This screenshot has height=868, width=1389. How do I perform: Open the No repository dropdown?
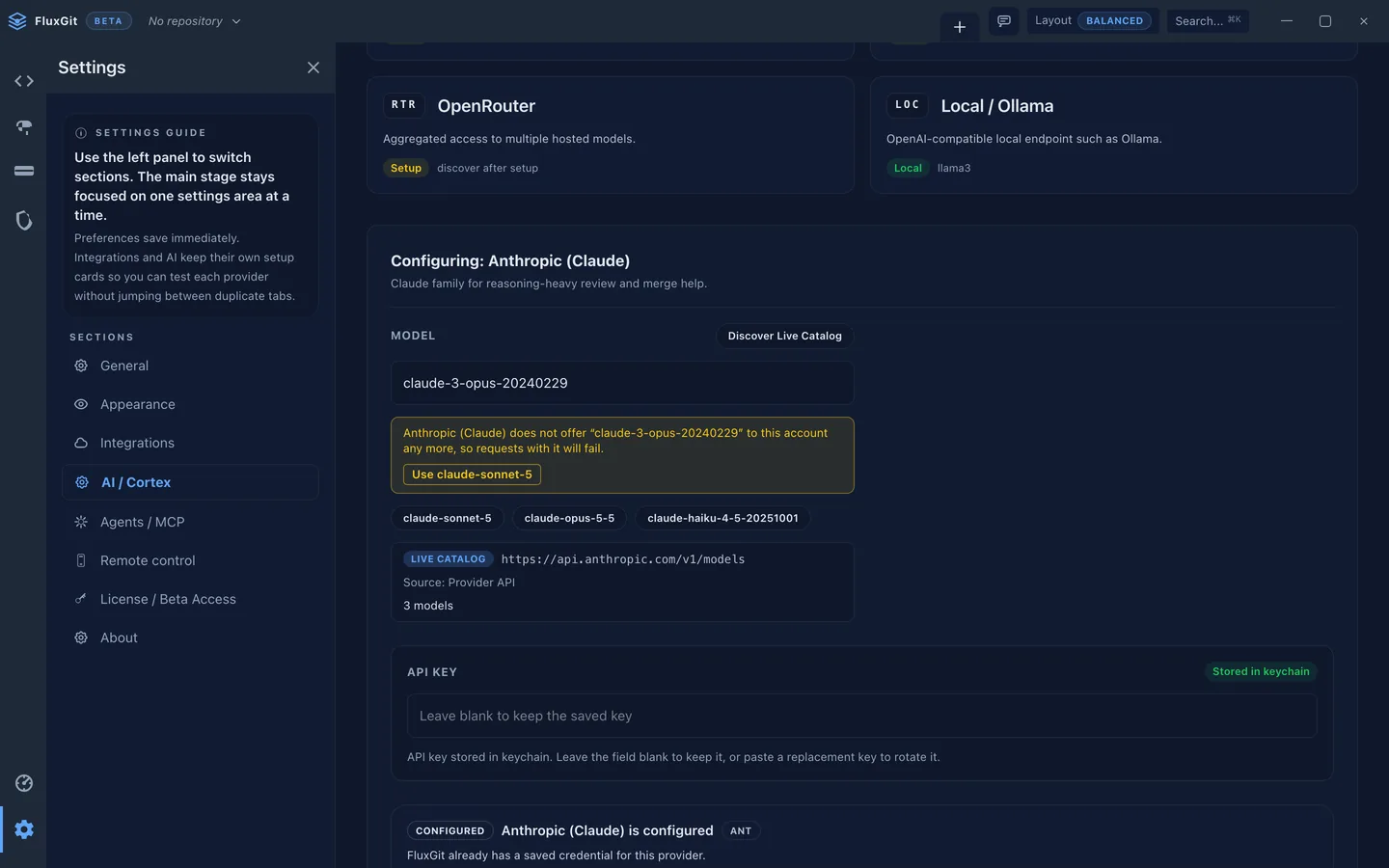[x=194, y=21]
